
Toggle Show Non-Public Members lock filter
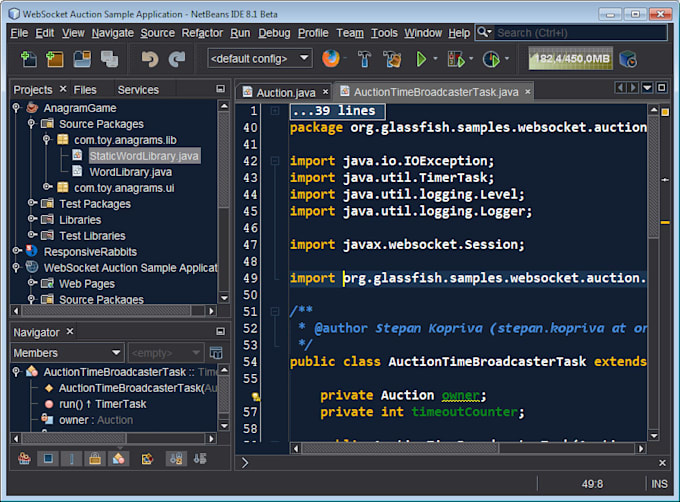coord(96,459)
